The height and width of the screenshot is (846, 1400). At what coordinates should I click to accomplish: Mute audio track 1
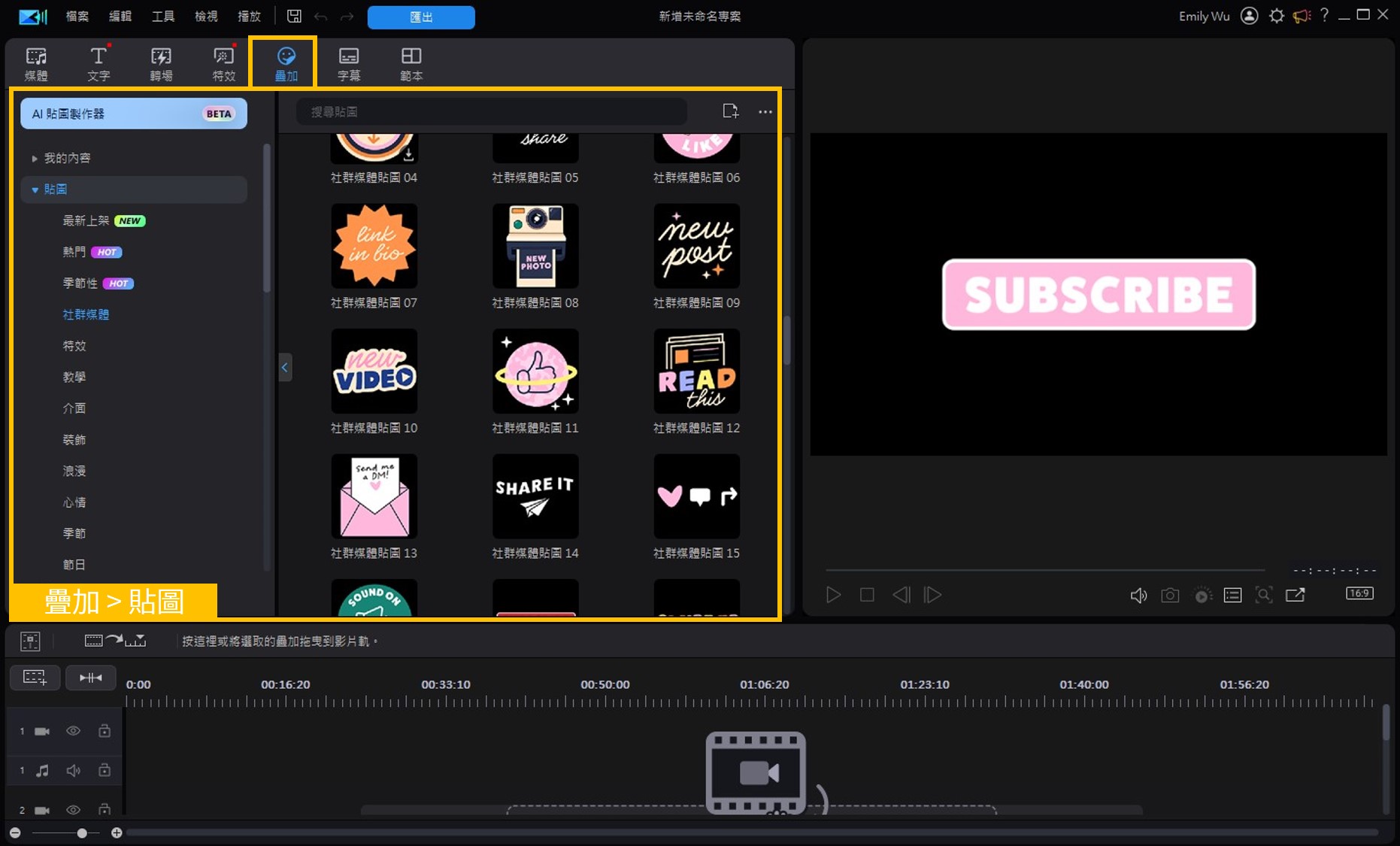(73, 770)
